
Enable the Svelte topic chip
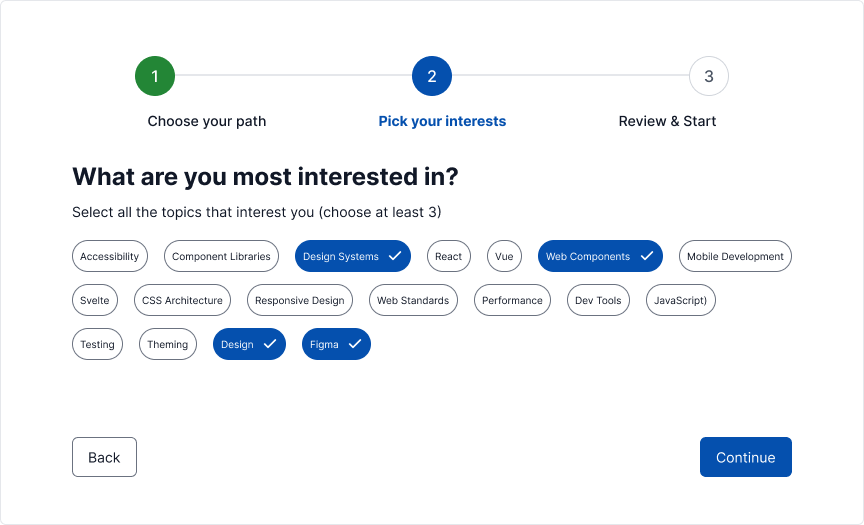(x=95, y=300)
